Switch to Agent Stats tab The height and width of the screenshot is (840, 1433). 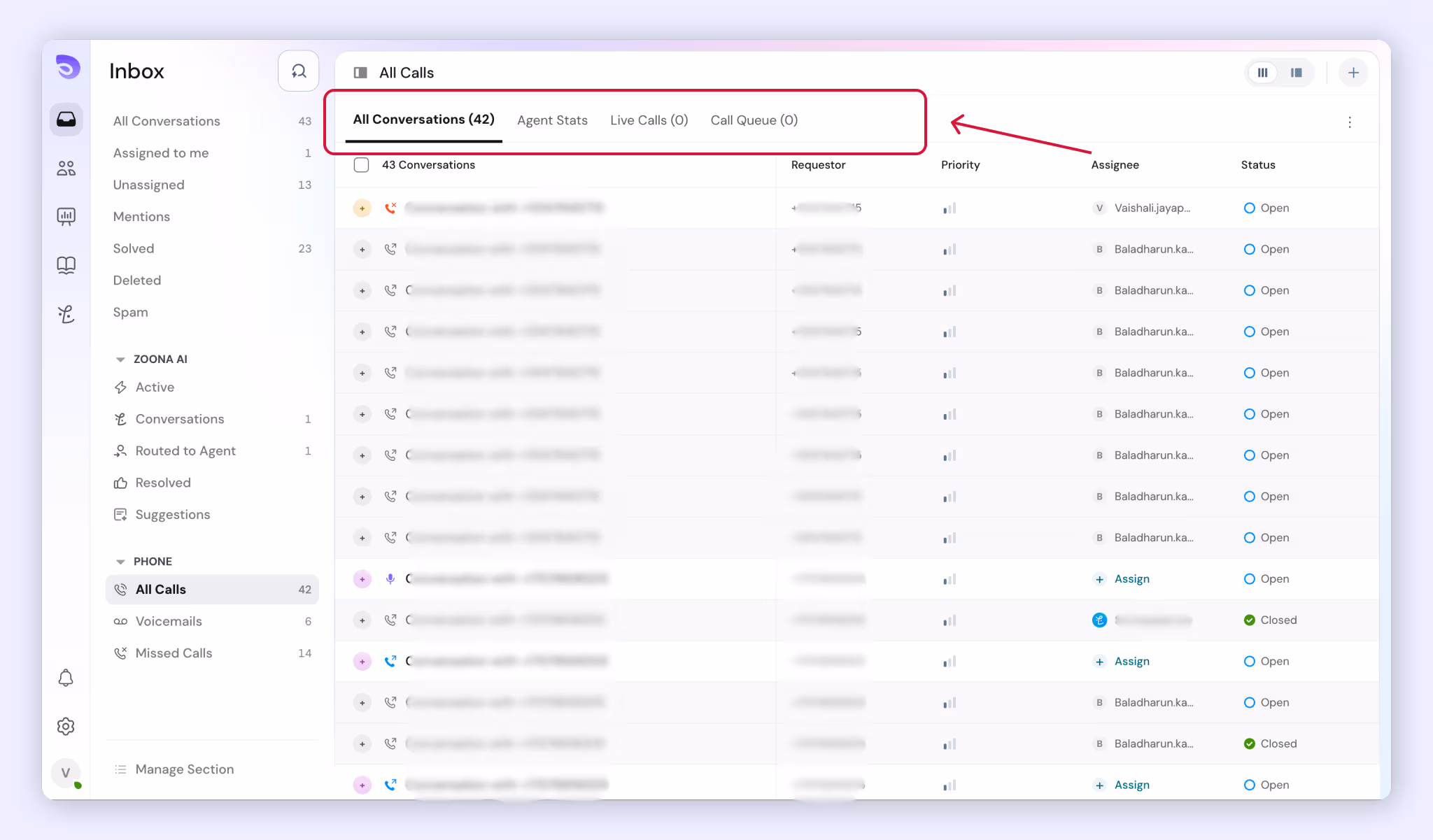click(x=552, y=120)
